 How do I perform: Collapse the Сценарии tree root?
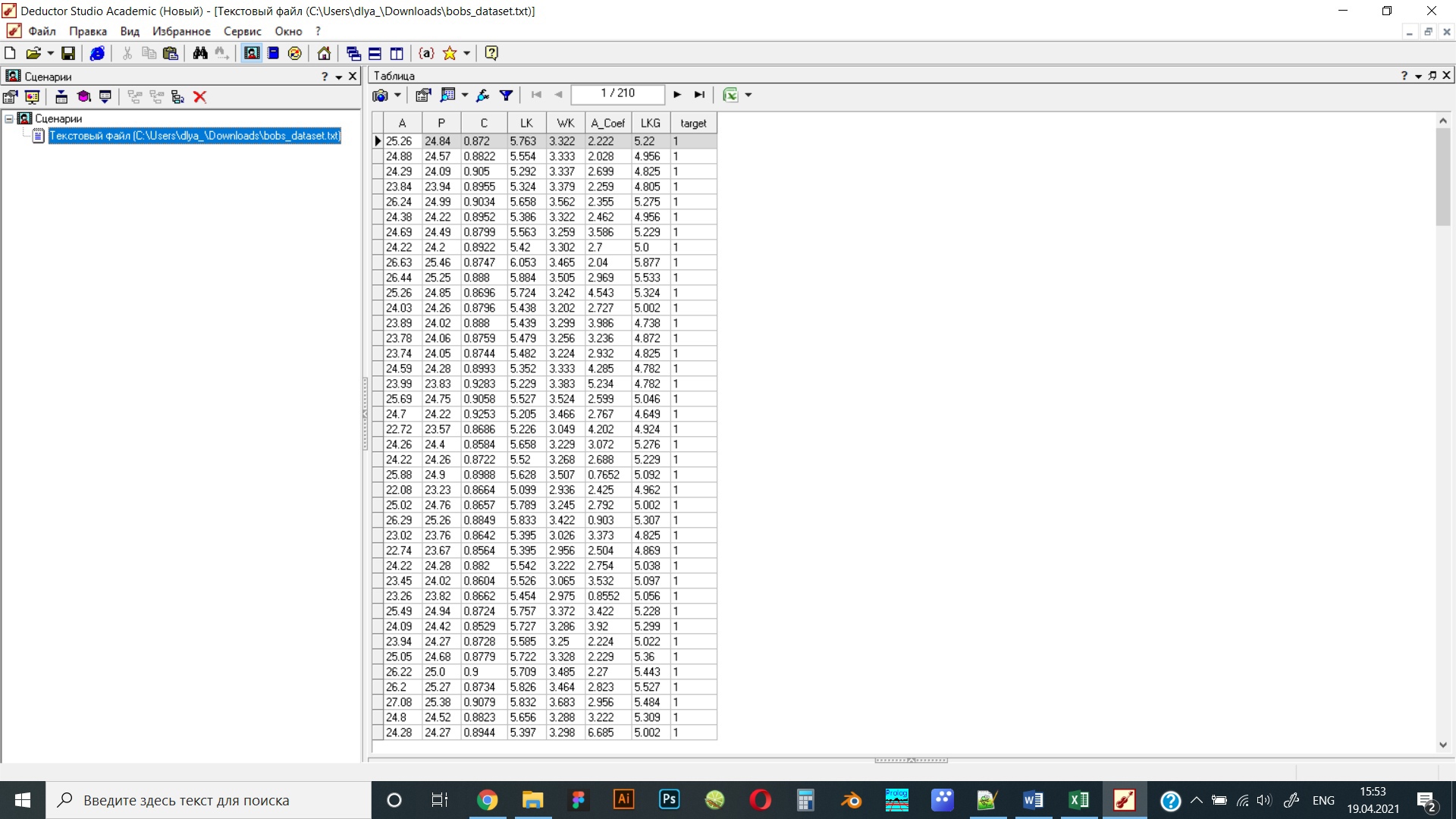pos(9,118)
